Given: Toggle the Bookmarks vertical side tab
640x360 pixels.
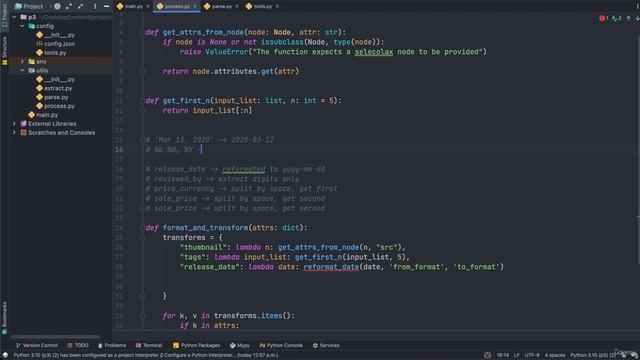Looking at the screenshot, I should coord(4,318).
